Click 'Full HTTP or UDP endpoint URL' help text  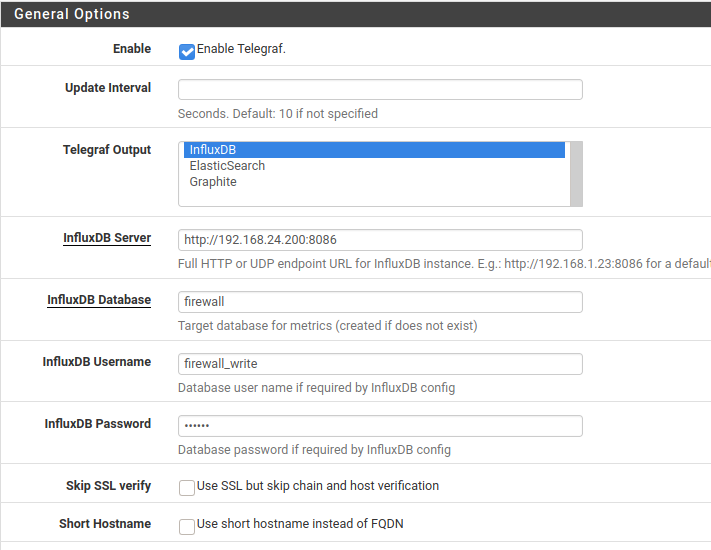point(444,264)
